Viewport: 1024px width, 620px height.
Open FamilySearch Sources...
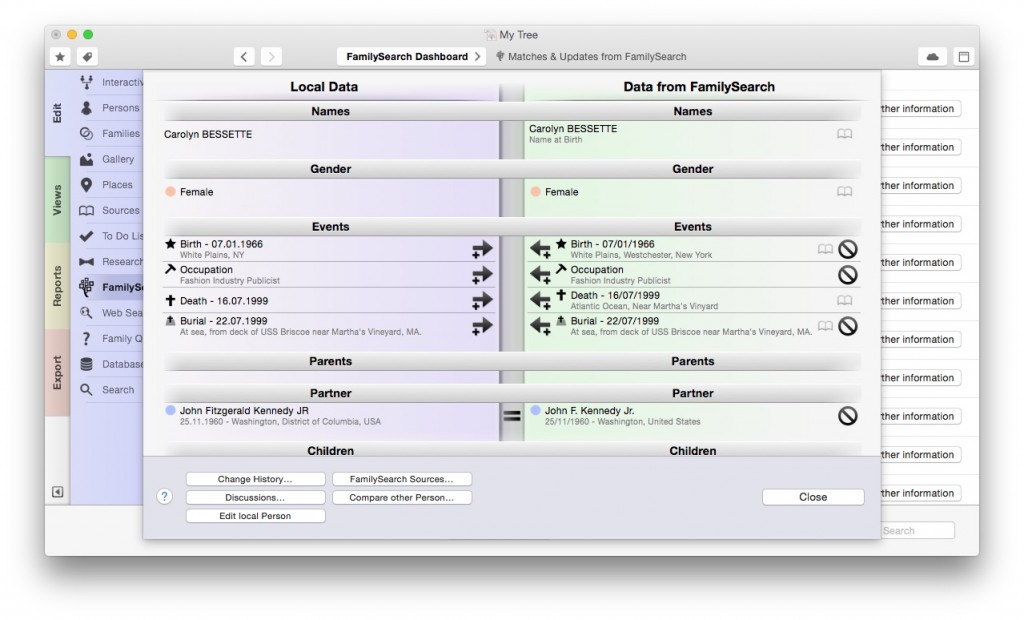[402, 479]
